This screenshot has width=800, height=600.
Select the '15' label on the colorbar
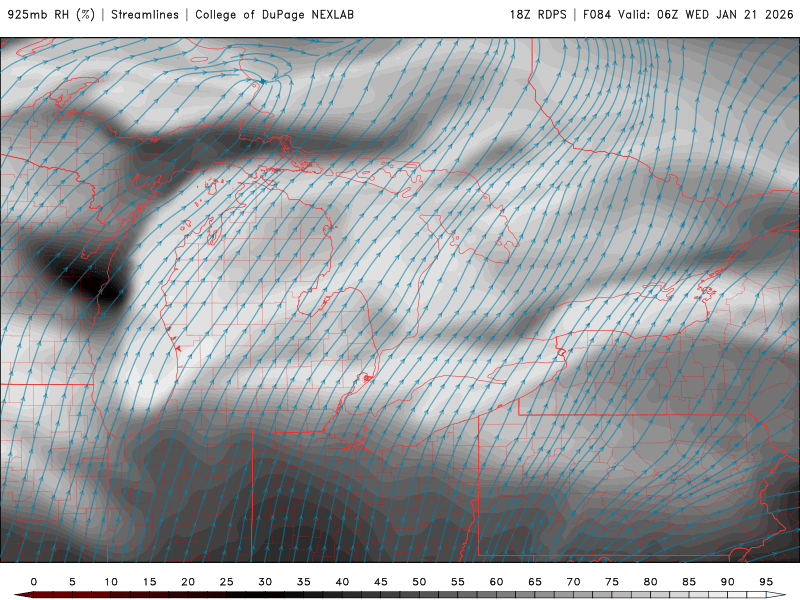(149, 582)
